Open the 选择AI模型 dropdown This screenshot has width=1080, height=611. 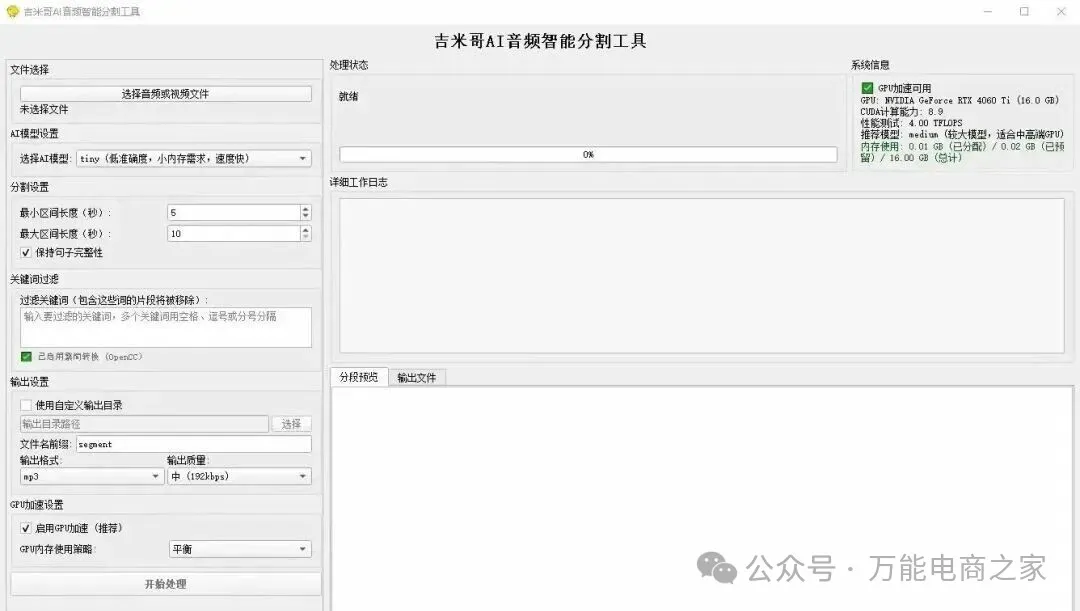(x=194, y=159)
